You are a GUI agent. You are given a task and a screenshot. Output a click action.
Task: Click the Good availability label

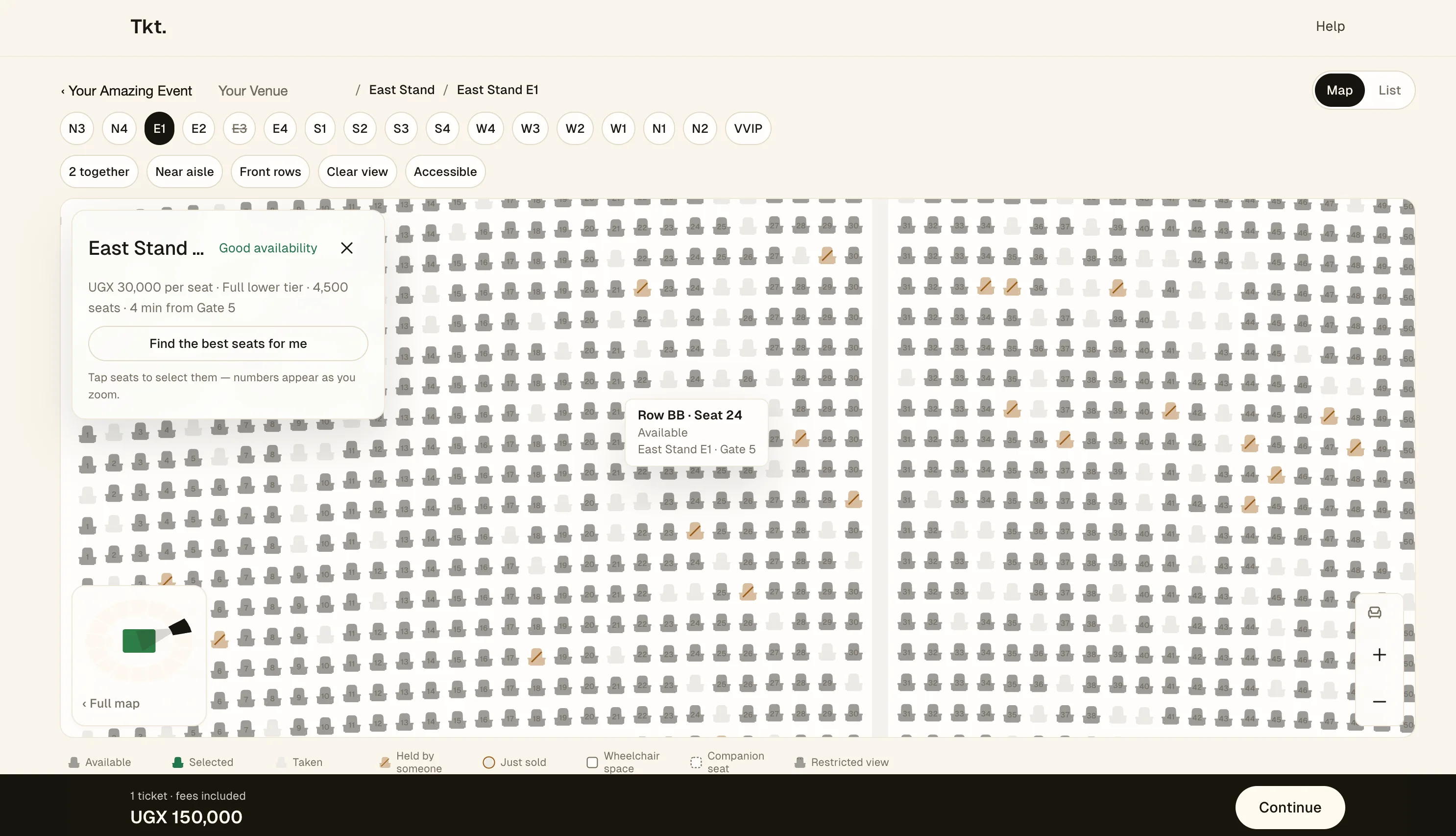click(x=268, y=248)
